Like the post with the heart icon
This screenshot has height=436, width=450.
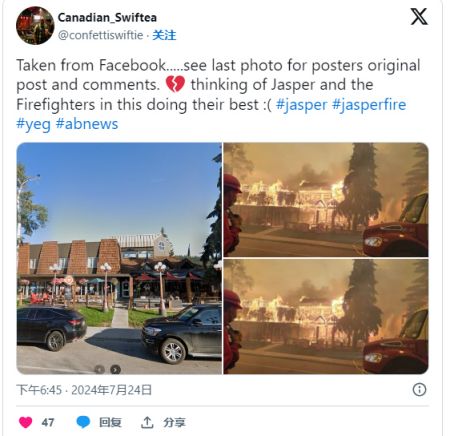click(26, 422)
